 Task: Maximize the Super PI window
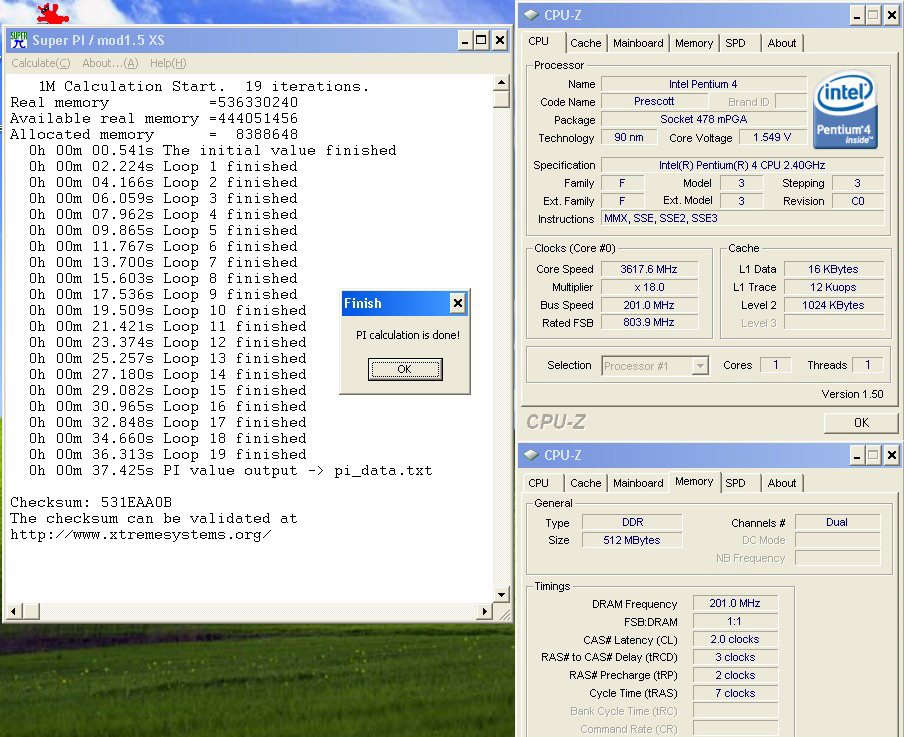482,40
